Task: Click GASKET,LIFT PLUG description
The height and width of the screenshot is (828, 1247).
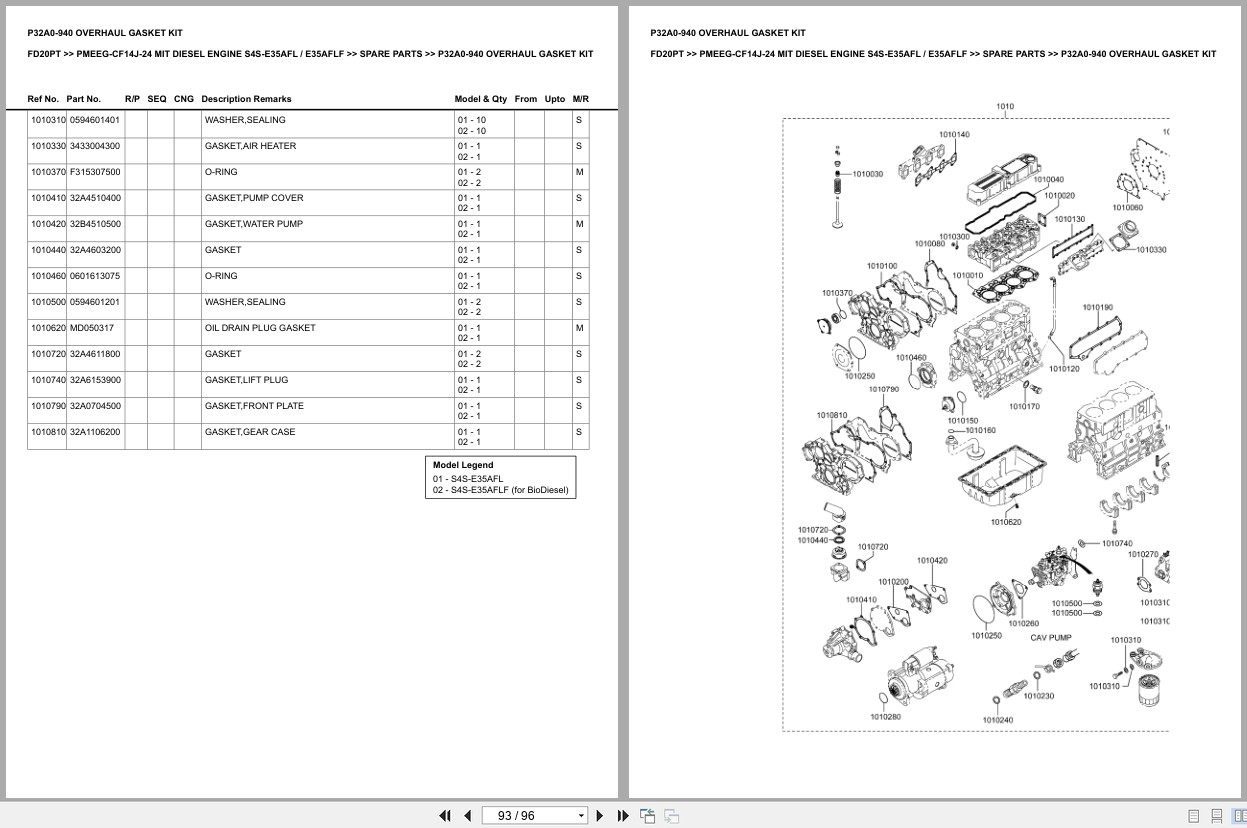Action: 246,380
